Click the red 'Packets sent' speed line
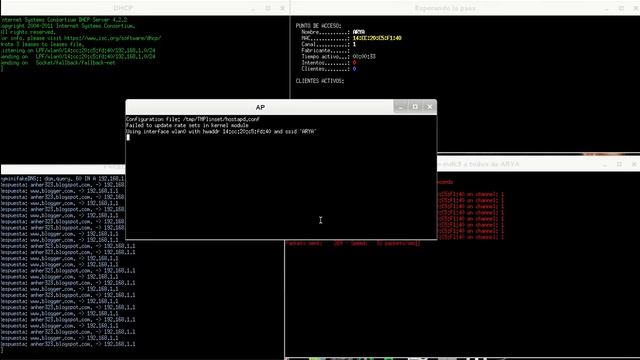This screenshot has width=640, height=360. click(353, 243)
